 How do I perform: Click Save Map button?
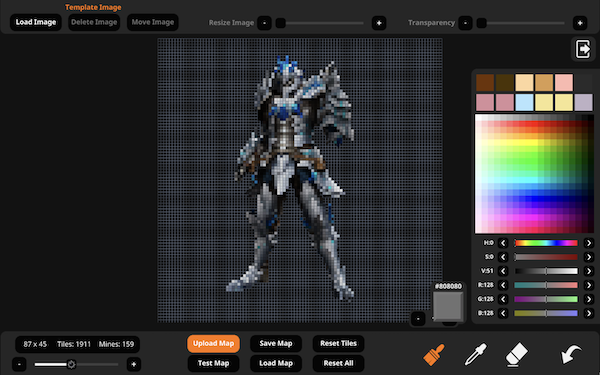276,344
